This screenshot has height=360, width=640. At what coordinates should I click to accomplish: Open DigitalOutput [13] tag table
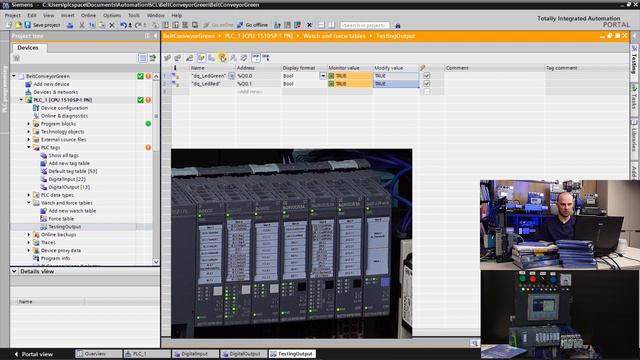pyautogui.click(x=69, y=187)
